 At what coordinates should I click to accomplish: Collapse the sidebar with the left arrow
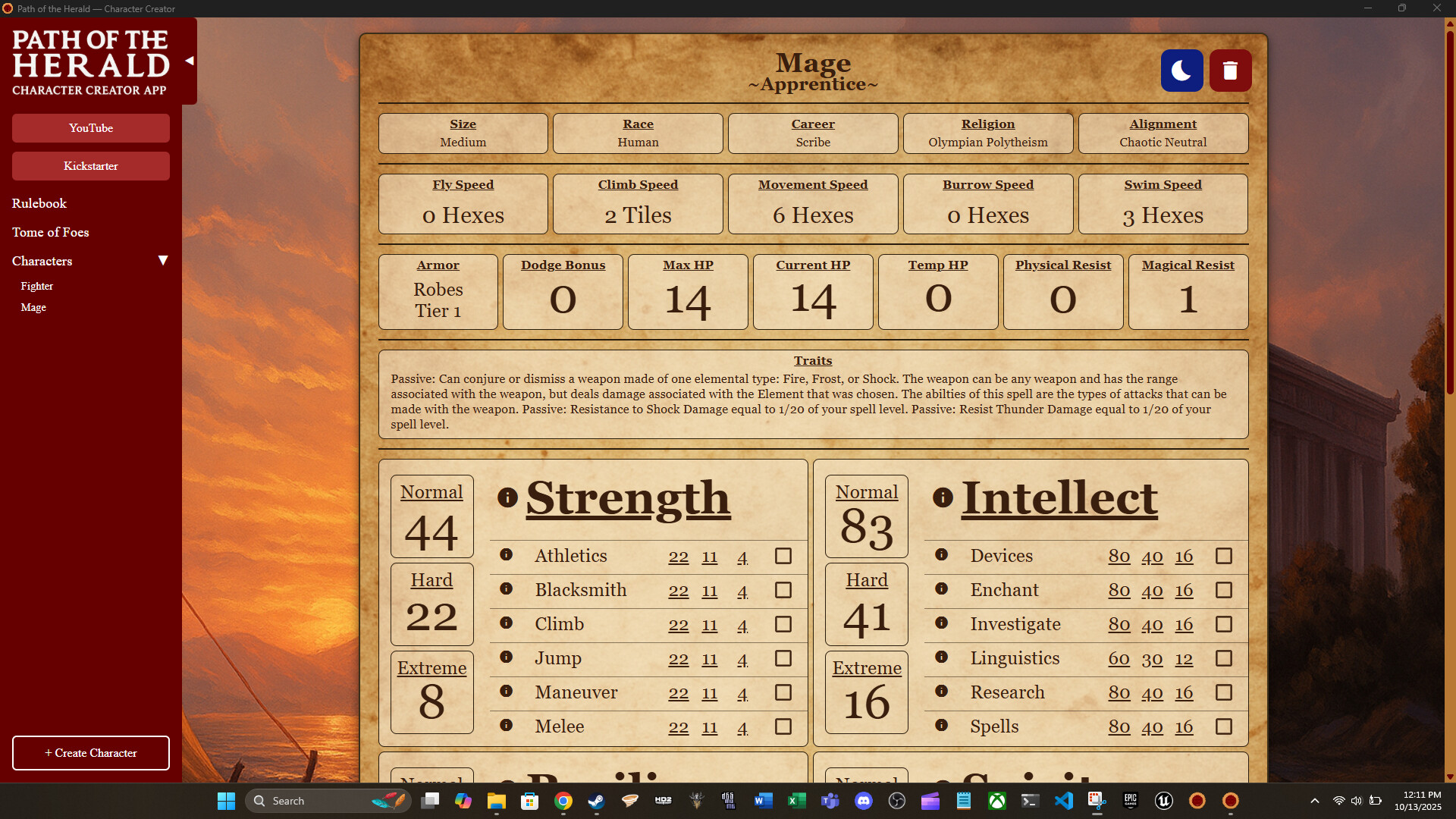(189, 61)
